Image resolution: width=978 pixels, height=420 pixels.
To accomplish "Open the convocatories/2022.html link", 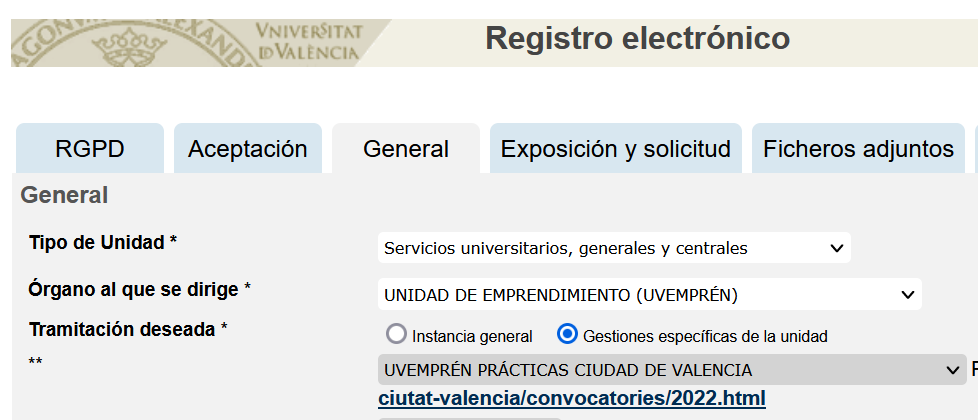I will click(572, 398).
